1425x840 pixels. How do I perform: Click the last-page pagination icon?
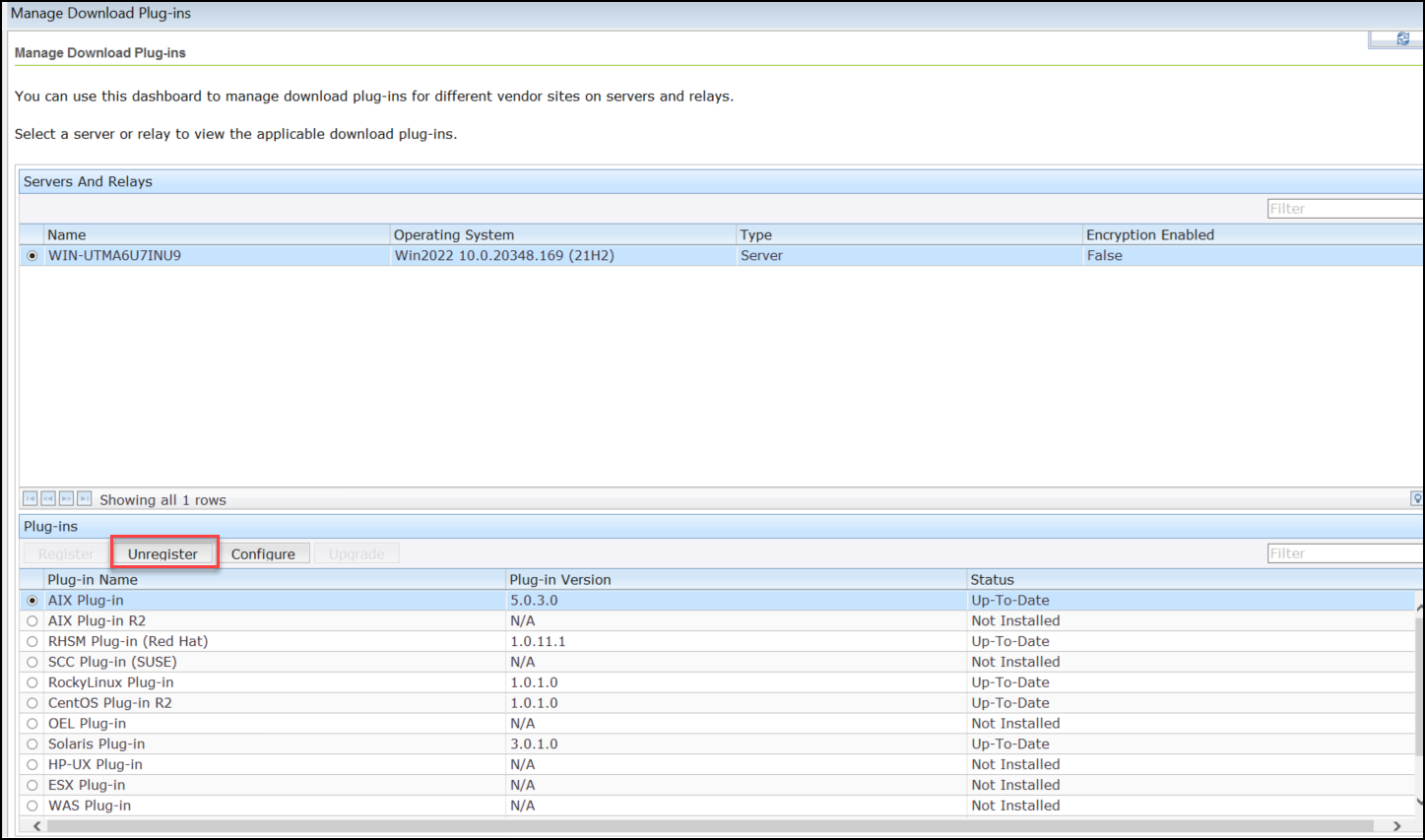(x=85, y=498)
